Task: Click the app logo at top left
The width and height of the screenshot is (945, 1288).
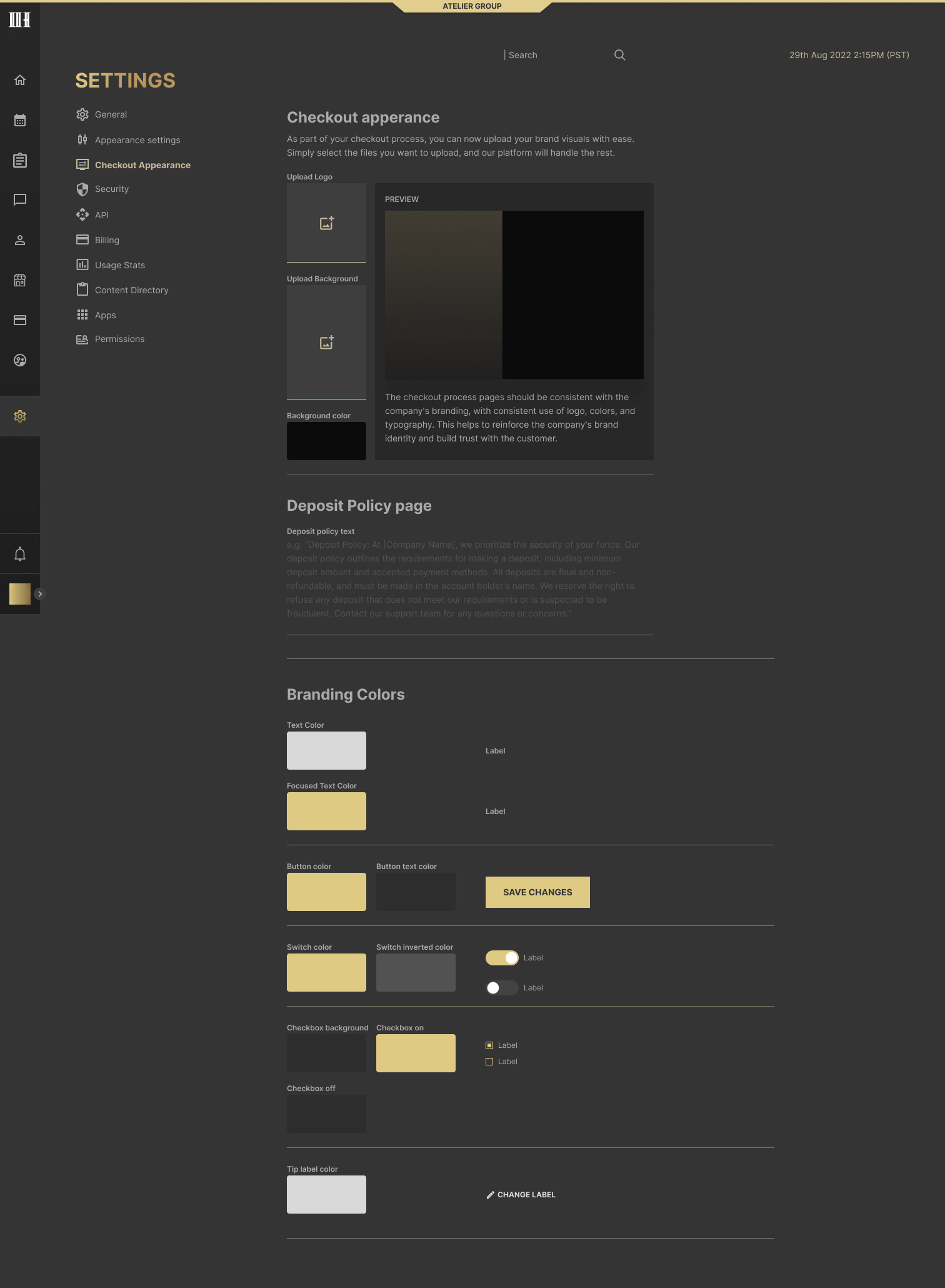Action: (x=20, y=19)
